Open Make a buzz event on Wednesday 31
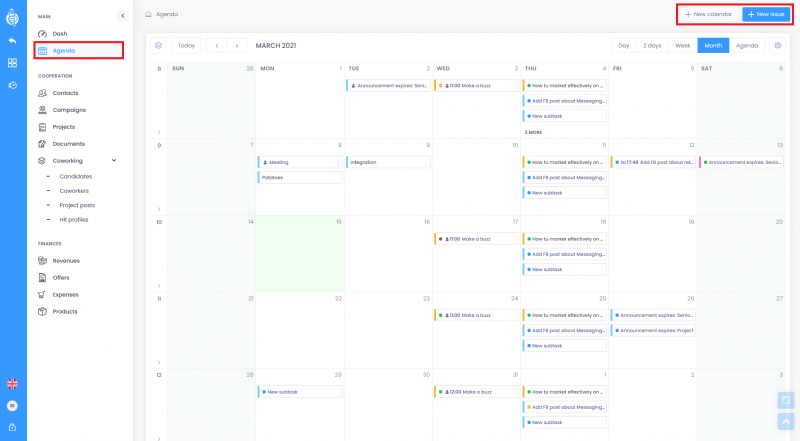 tap(477, 392)
